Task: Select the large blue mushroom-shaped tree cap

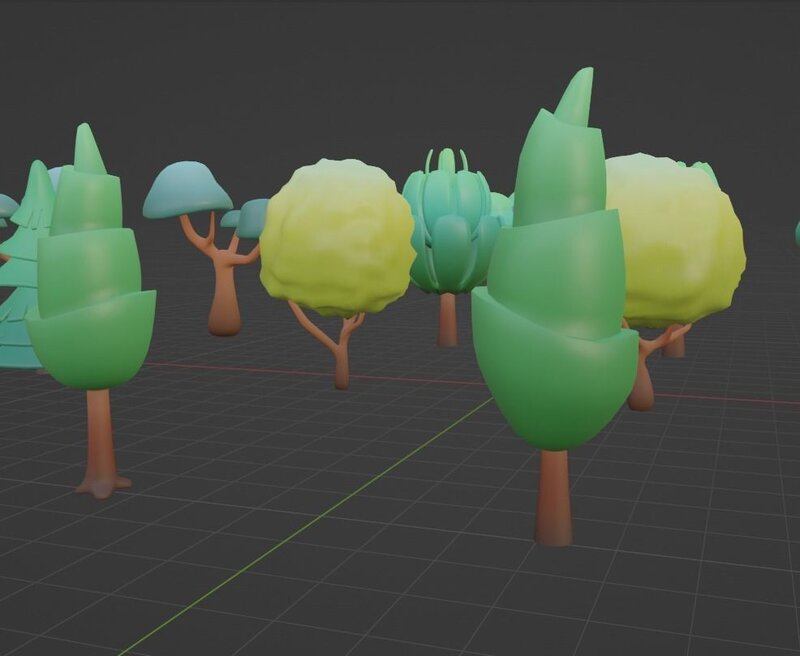Action: pyautogui.click(x=187, y=190)
